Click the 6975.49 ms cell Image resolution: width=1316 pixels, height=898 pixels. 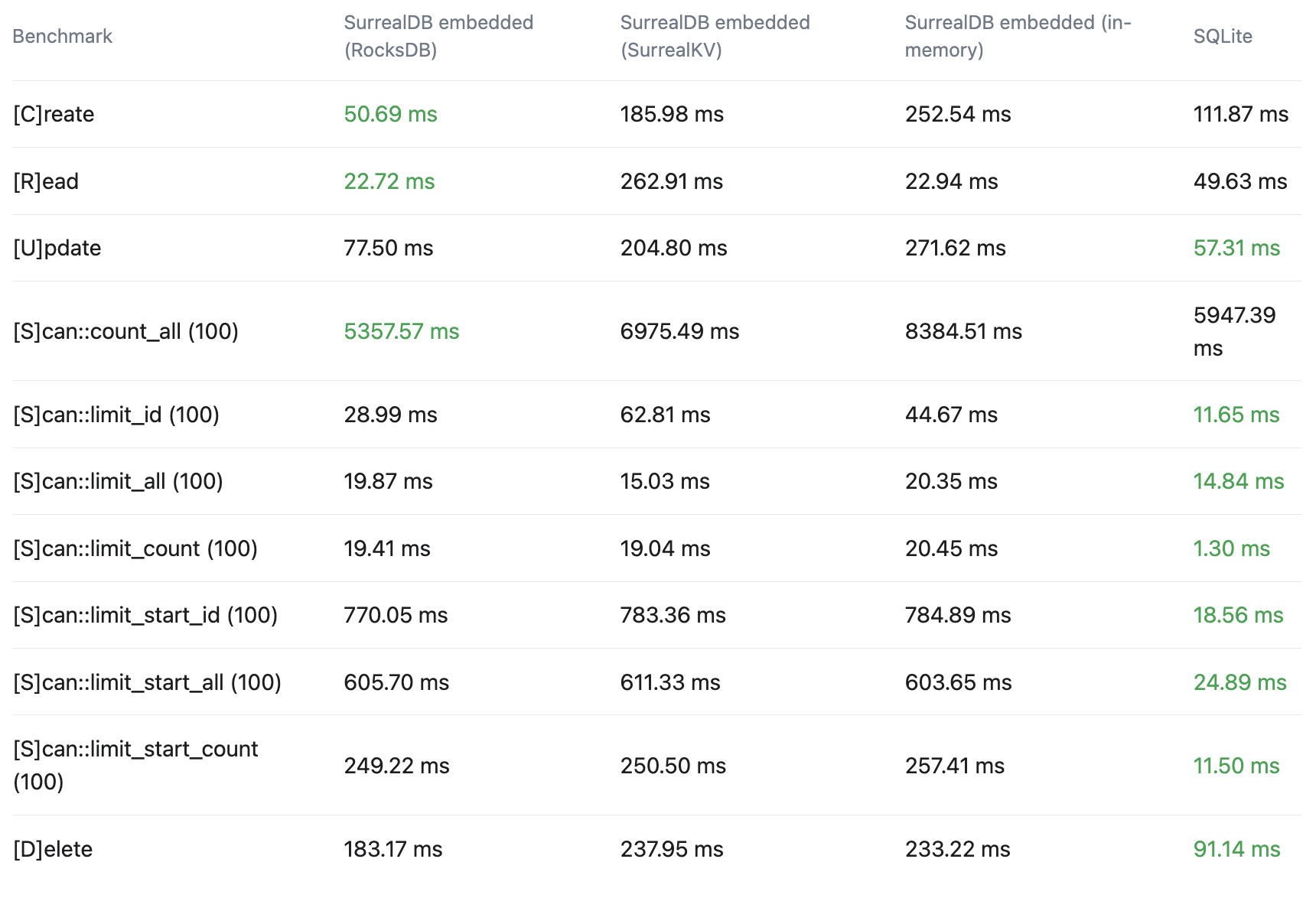680,331
